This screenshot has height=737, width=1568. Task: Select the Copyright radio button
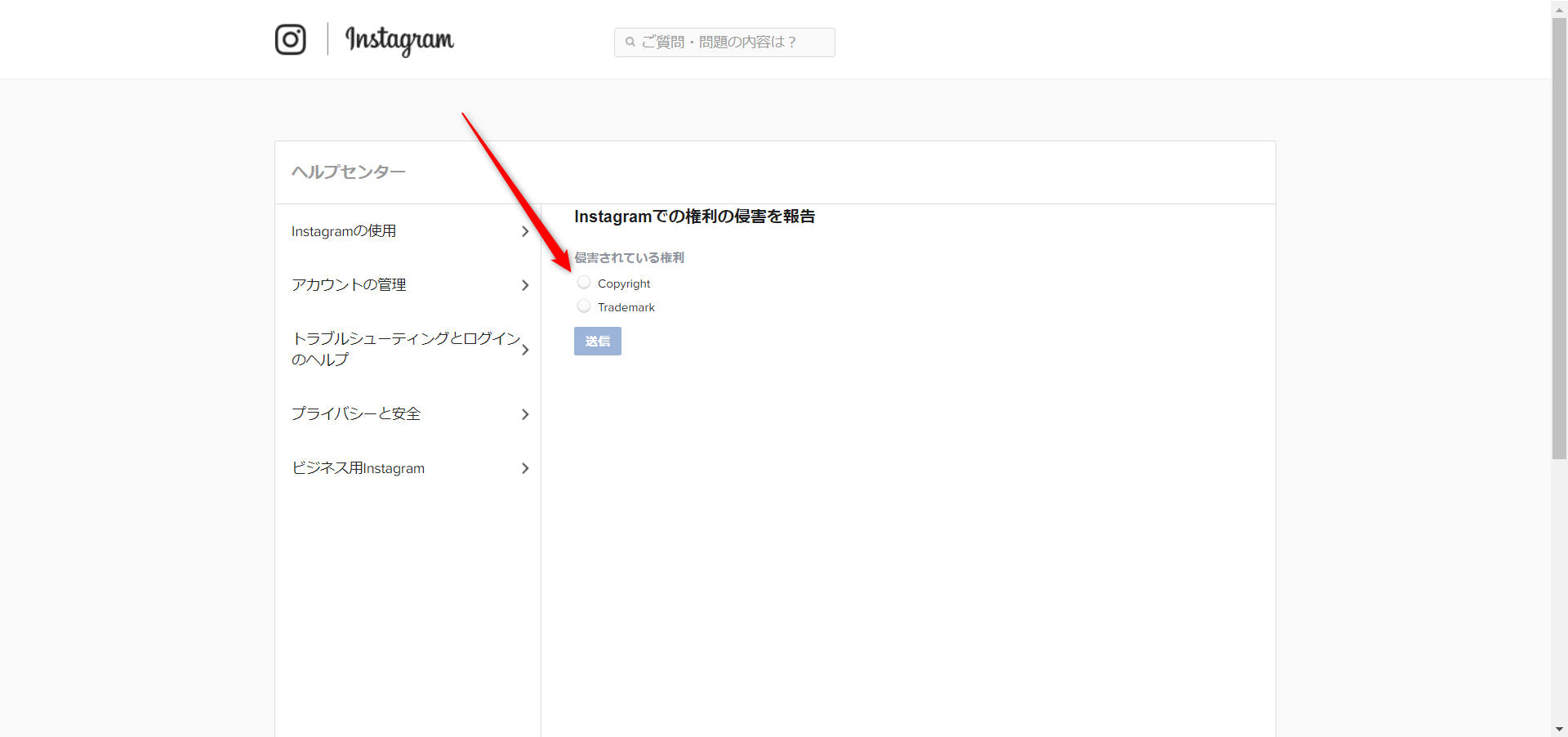click(584, 283)
